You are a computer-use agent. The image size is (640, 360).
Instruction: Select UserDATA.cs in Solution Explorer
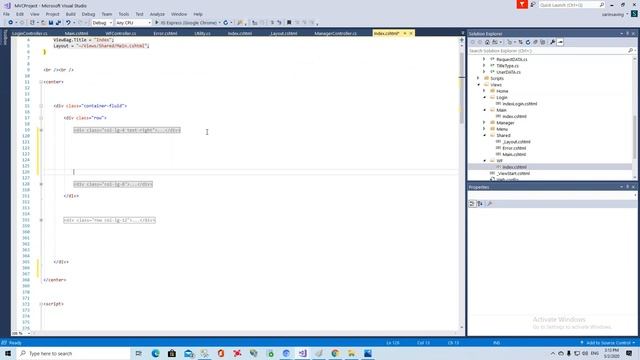click(508, 72)
